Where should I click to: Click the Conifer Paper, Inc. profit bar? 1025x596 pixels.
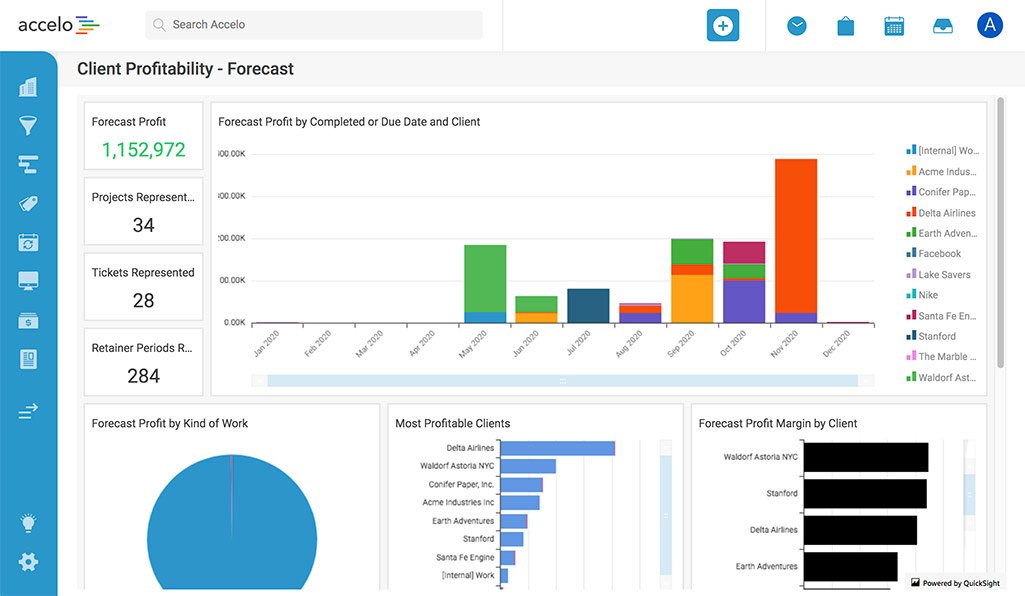522,484
